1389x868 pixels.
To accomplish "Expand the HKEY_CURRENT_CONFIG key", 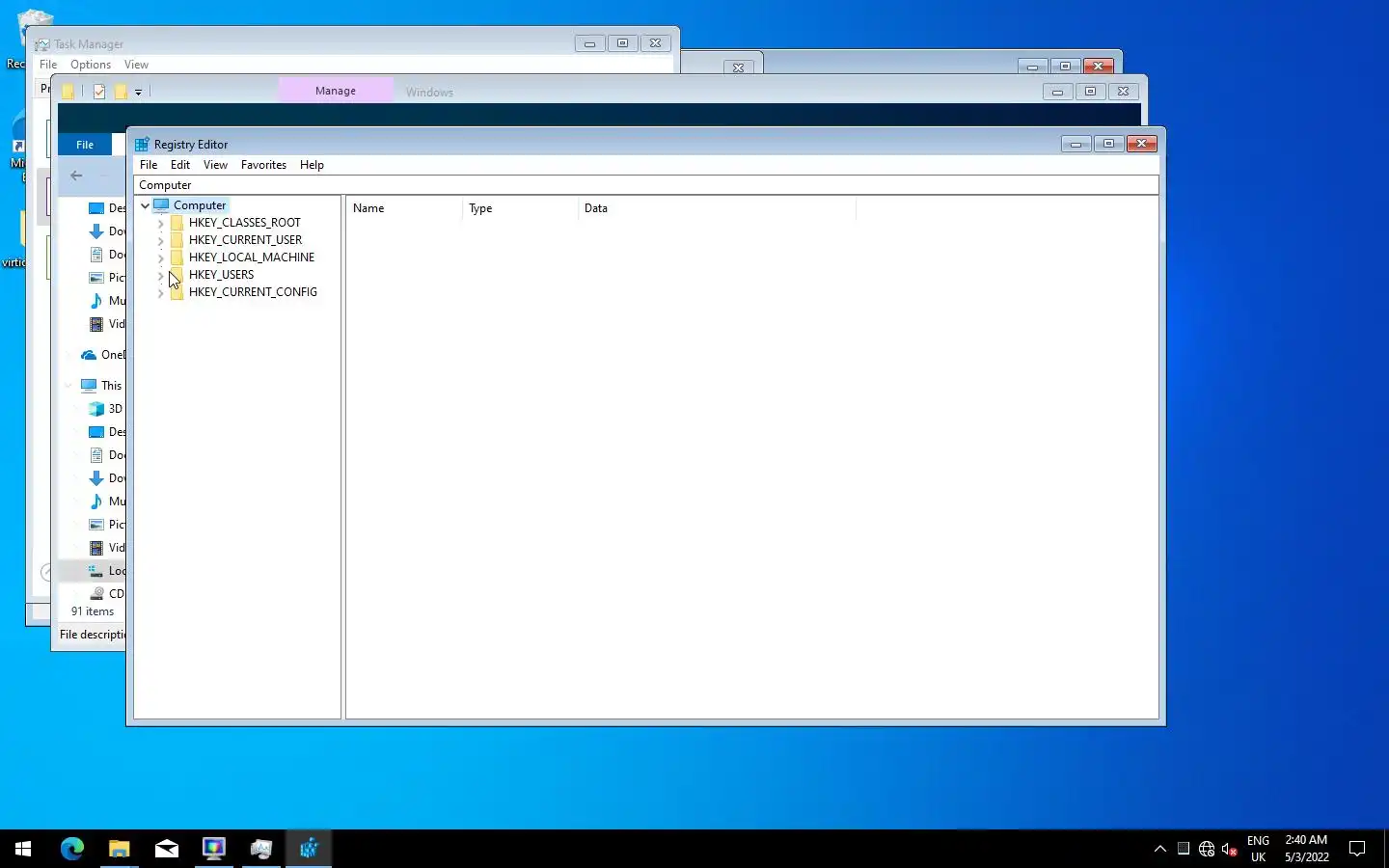I will point(160,292).
